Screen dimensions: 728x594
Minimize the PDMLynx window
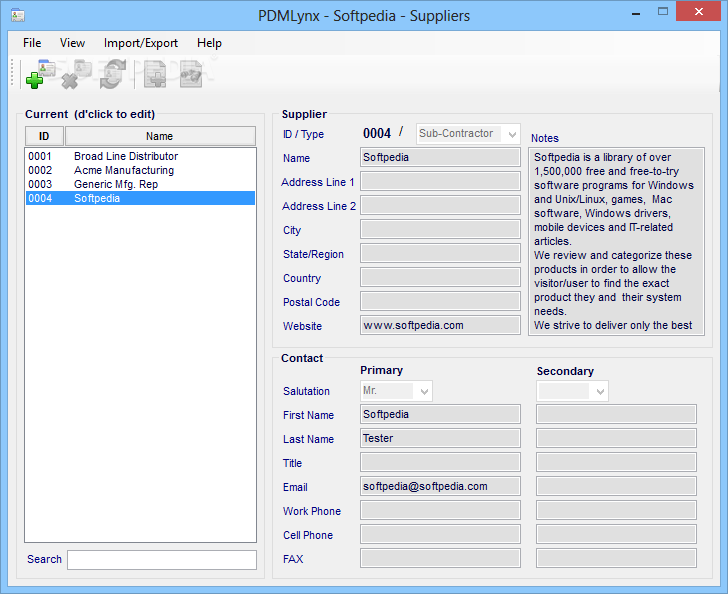coord(636,13)
